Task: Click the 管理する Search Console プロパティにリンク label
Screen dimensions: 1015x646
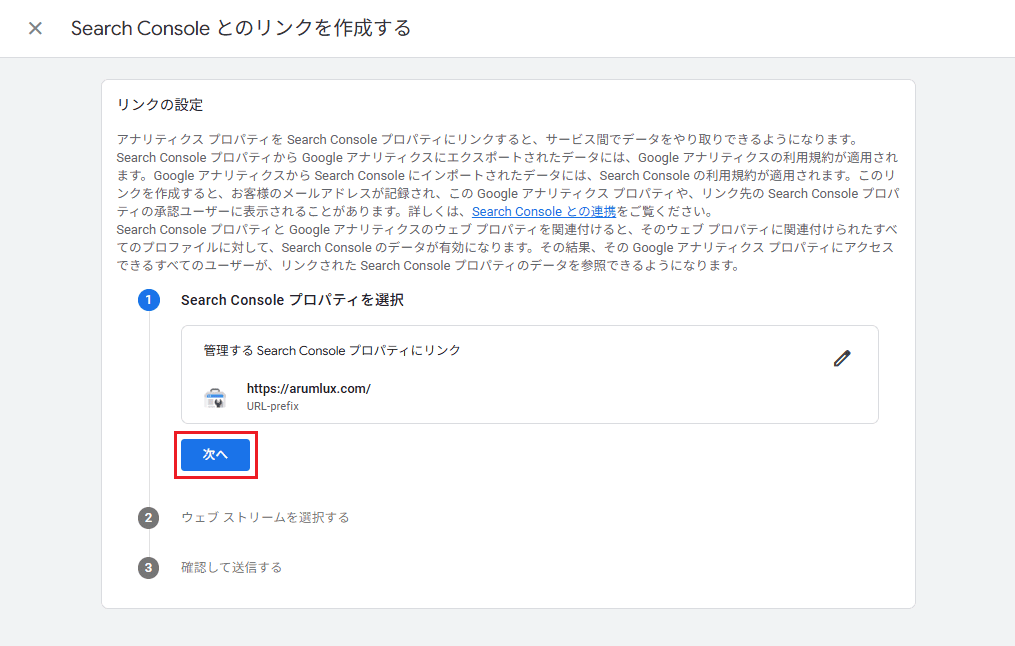Action: pos(332,350)
